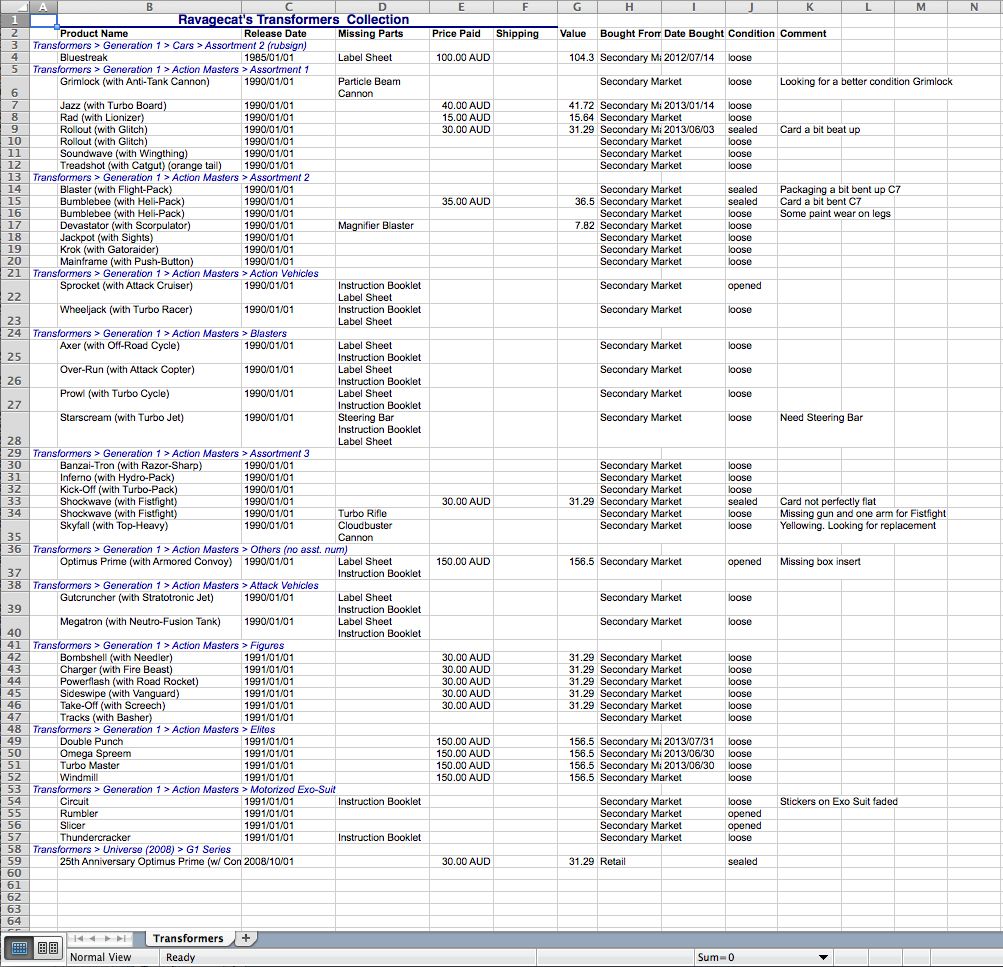Click the Price Paid header cell

(x=461, y=33)
